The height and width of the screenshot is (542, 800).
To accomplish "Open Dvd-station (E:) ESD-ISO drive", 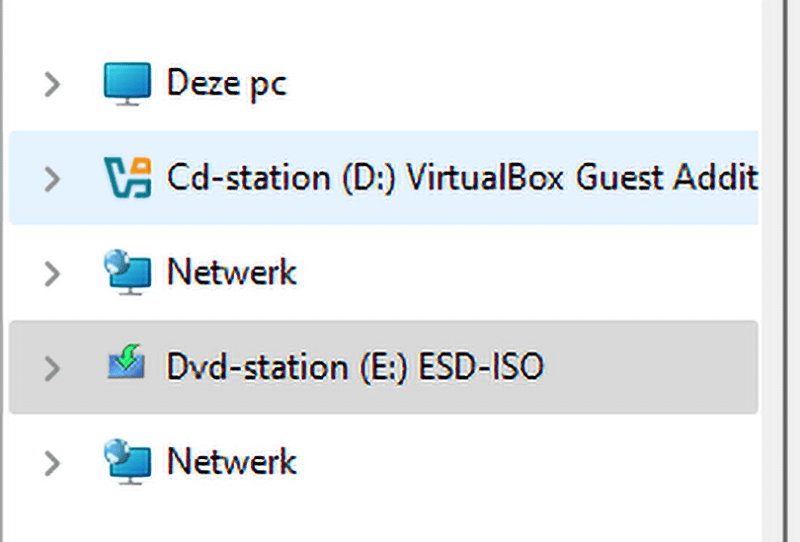I will [354, 366].
